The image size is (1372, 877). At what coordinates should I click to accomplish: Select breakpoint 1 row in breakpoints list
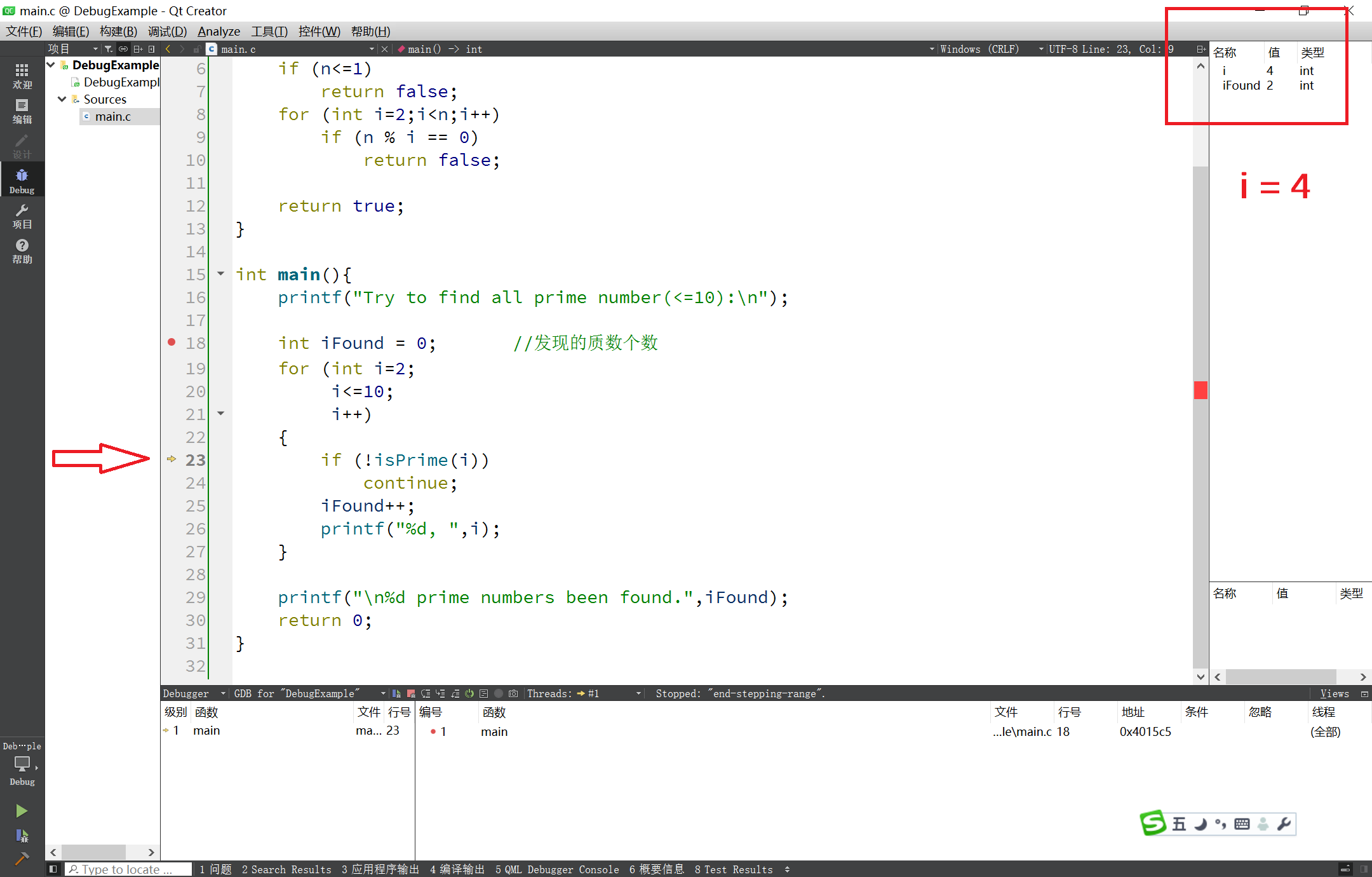coord(892,731)
